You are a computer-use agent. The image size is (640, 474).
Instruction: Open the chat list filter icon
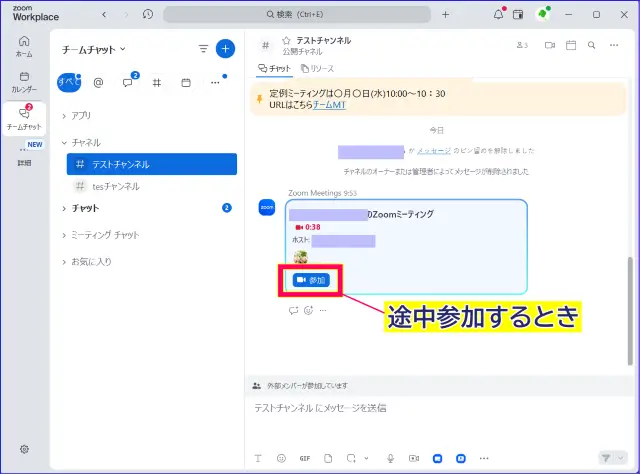(203, 49)
